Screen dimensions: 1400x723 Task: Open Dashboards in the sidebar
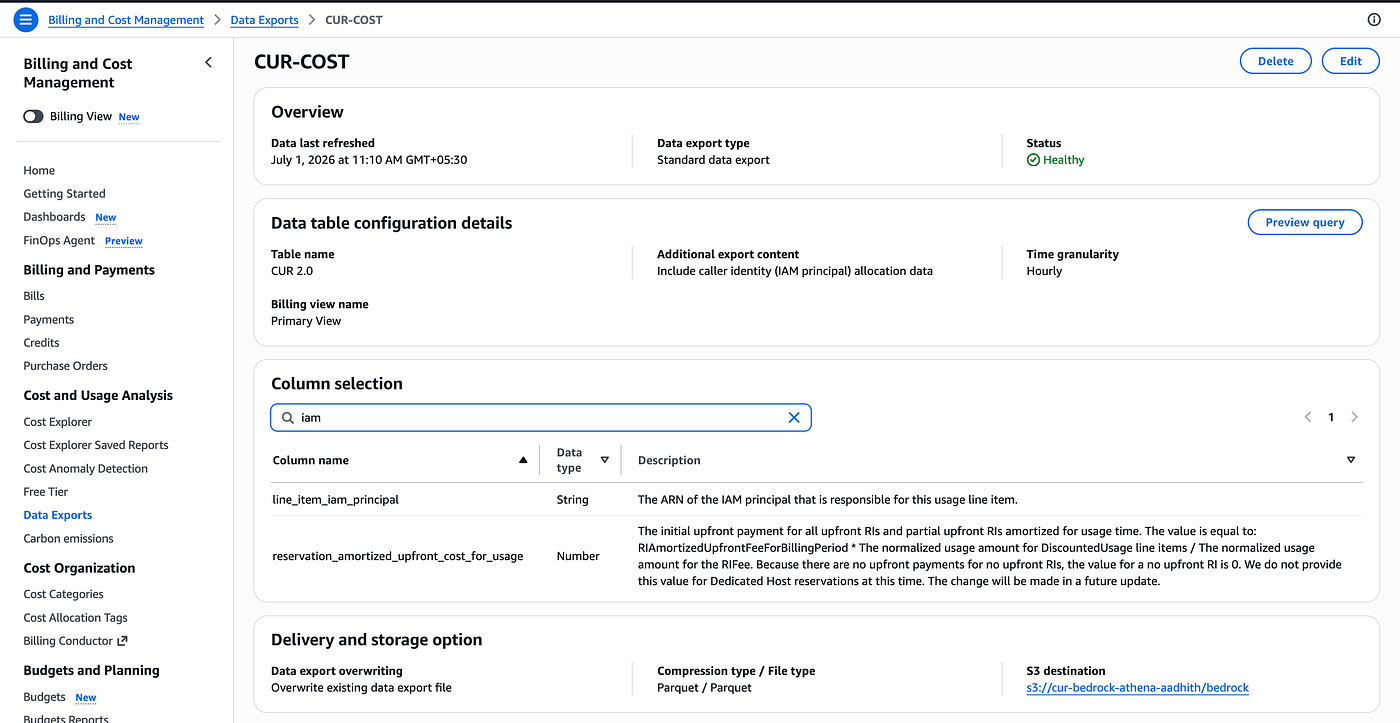(x=54, y=217)
